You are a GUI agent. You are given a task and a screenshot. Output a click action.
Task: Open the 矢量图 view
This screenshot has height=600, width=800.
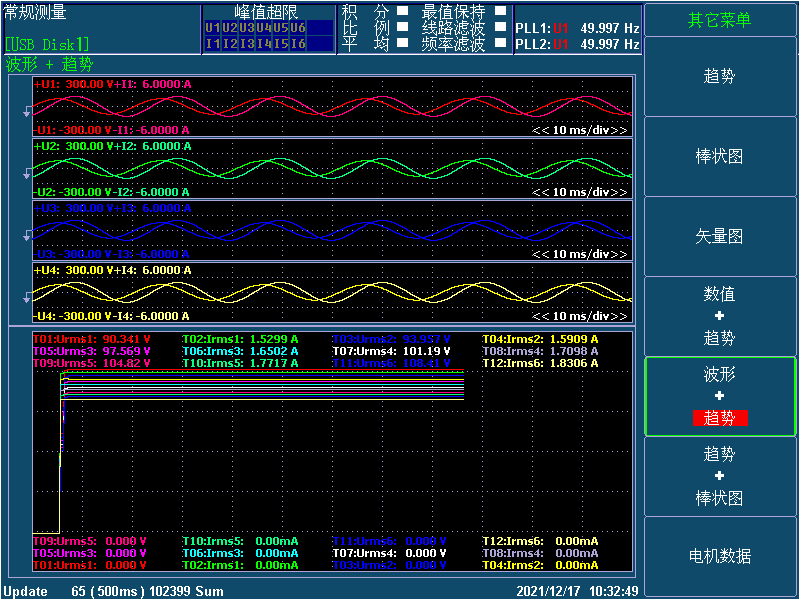[720, 237]
